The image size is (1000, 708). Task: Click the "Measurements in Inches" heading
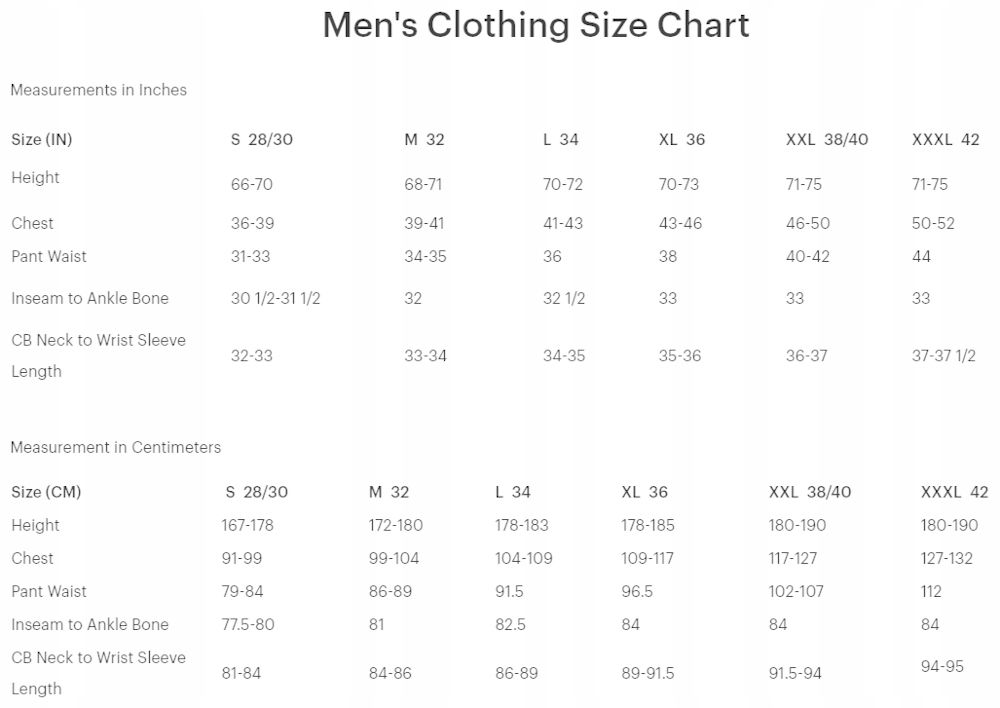click(x=98, y=90)
